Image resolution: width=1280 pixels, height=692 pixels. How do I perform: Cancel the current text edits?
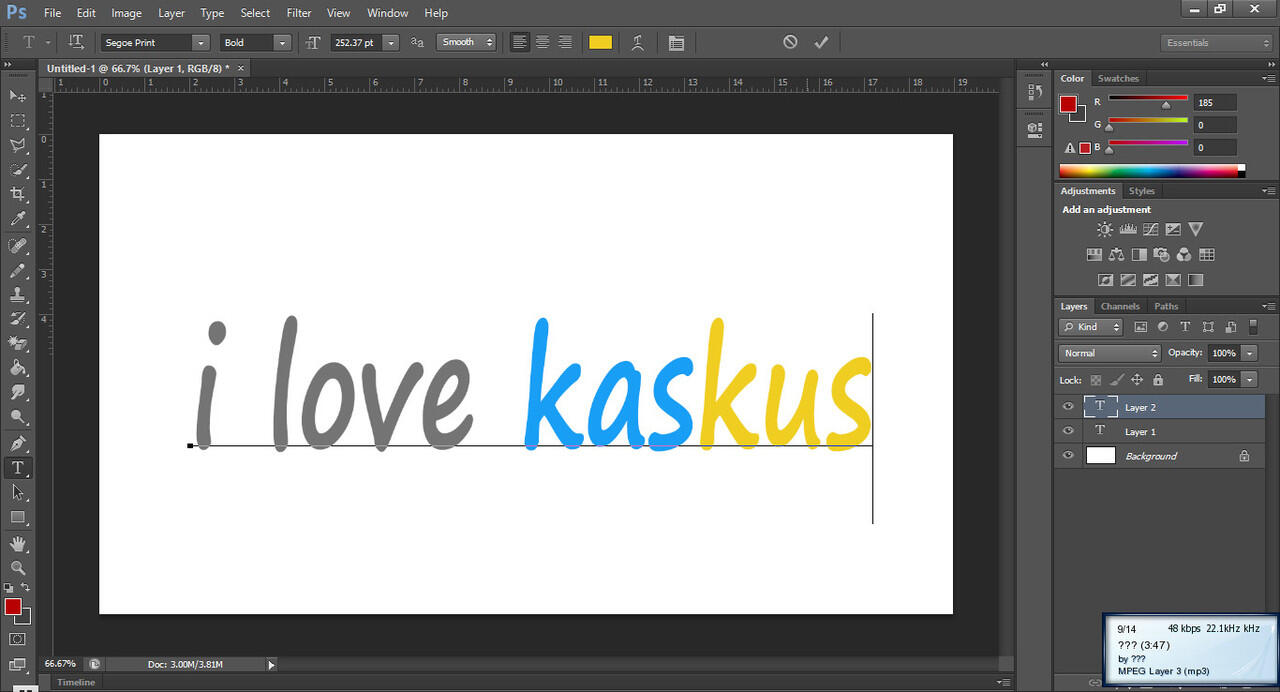pos(790,42)
